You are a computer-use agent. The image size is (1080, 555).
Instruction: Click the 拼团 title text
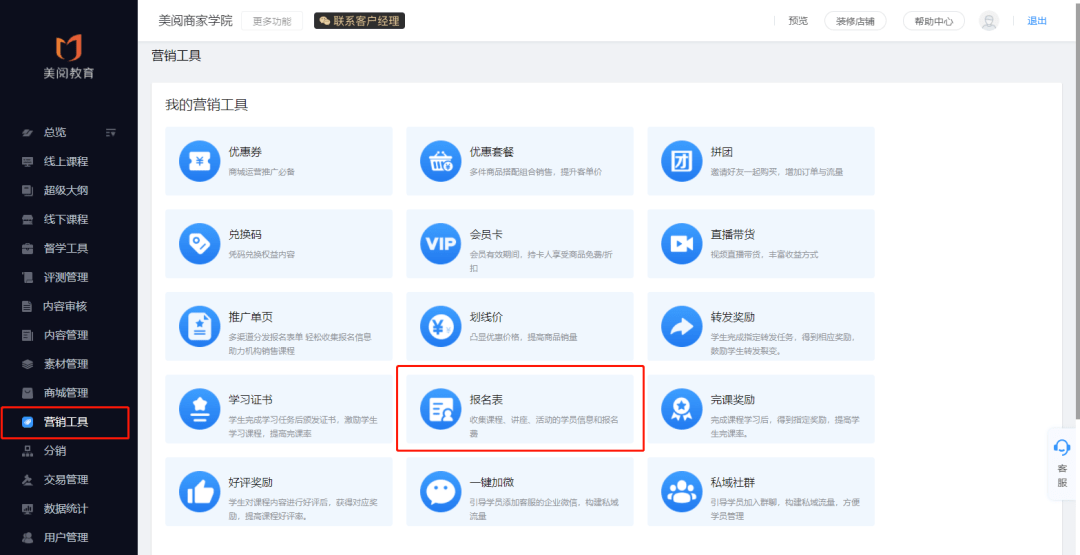(x=722, y=152)
